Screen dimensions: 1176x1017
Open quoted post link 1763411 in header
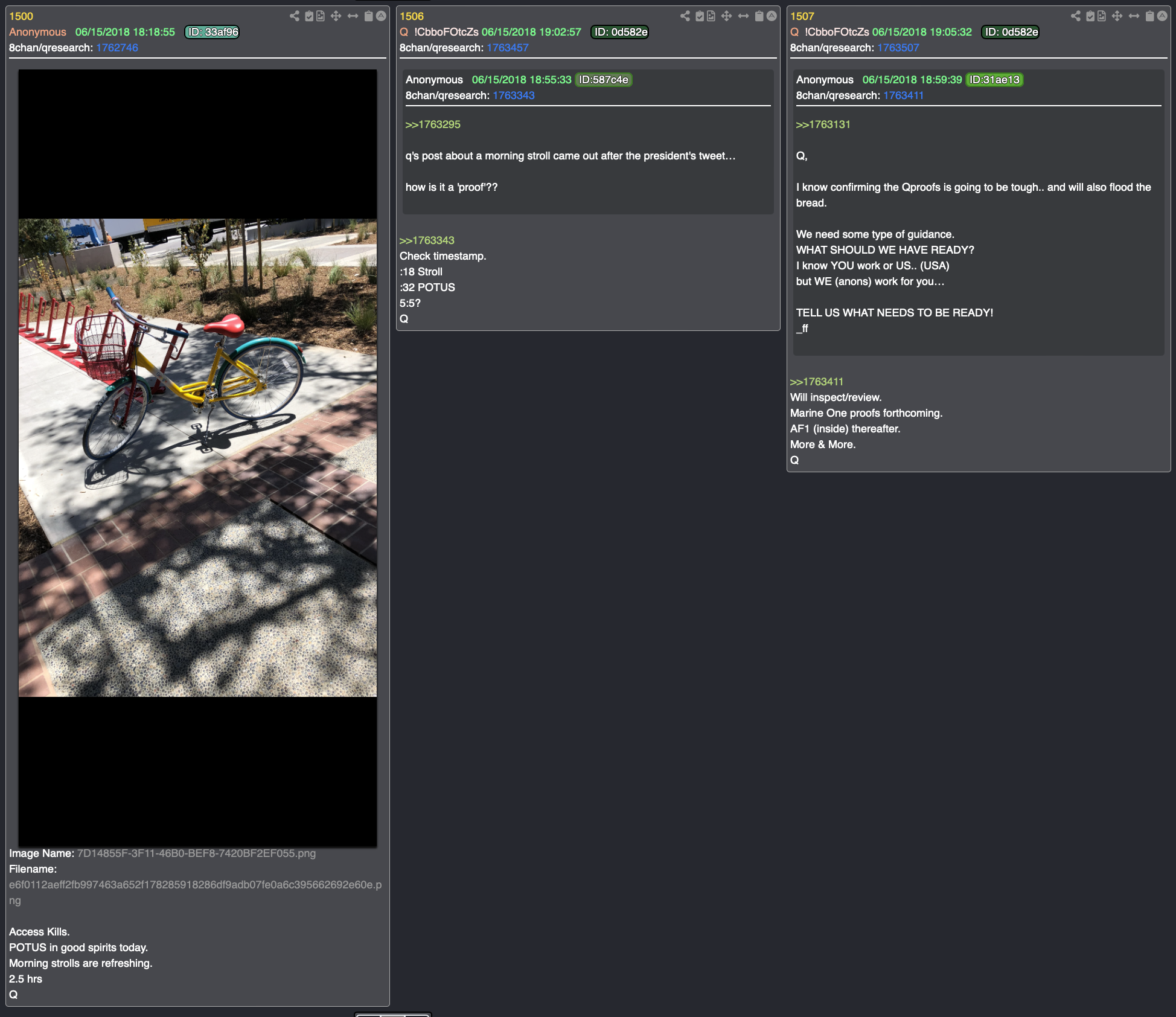coord(904,95)
